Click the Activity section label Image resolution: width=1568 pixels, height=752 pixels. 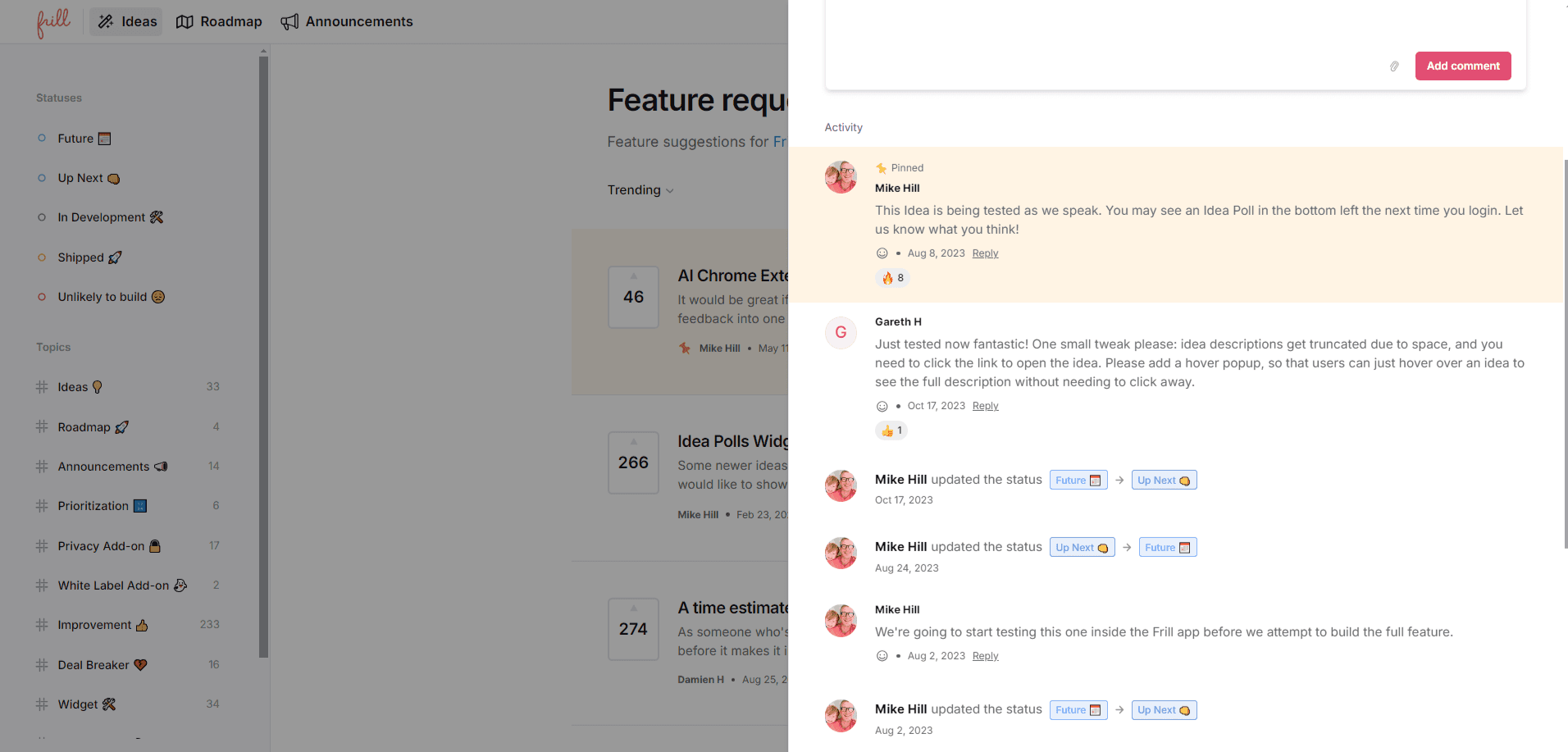[843, 127]
